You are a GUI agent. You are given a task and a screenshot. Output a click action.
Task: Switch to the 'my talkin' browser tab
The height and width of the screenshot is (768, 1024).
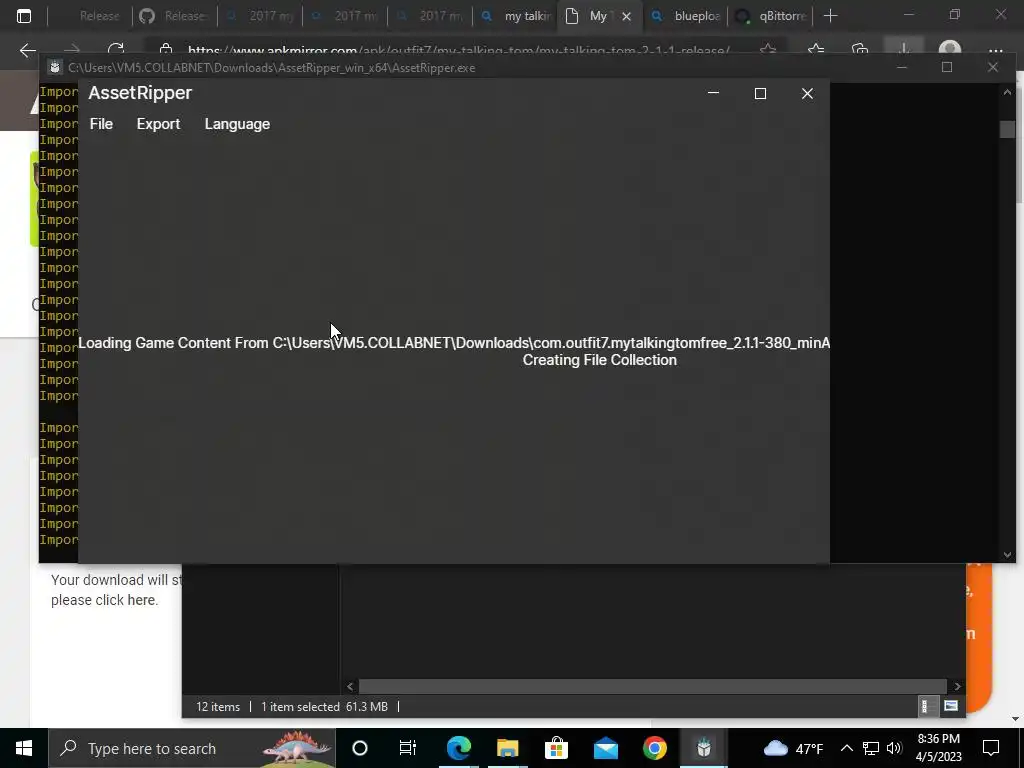coord(515,16)
